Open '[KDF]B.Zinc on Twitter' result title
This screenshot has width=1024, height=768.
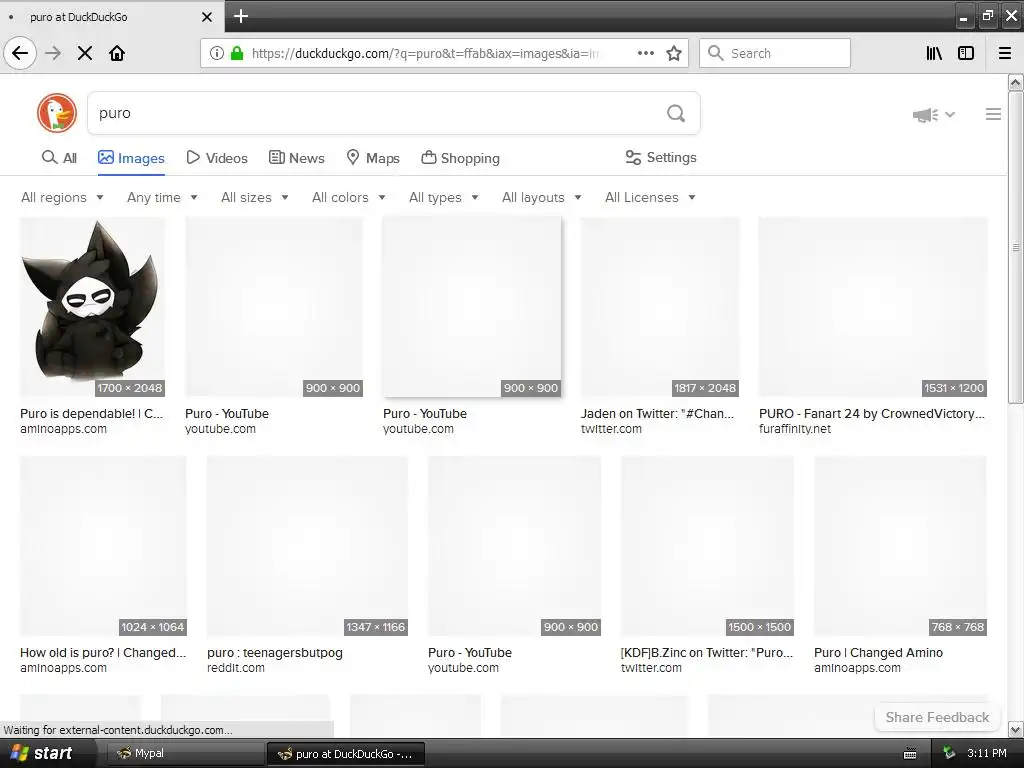tap(707, 652)
